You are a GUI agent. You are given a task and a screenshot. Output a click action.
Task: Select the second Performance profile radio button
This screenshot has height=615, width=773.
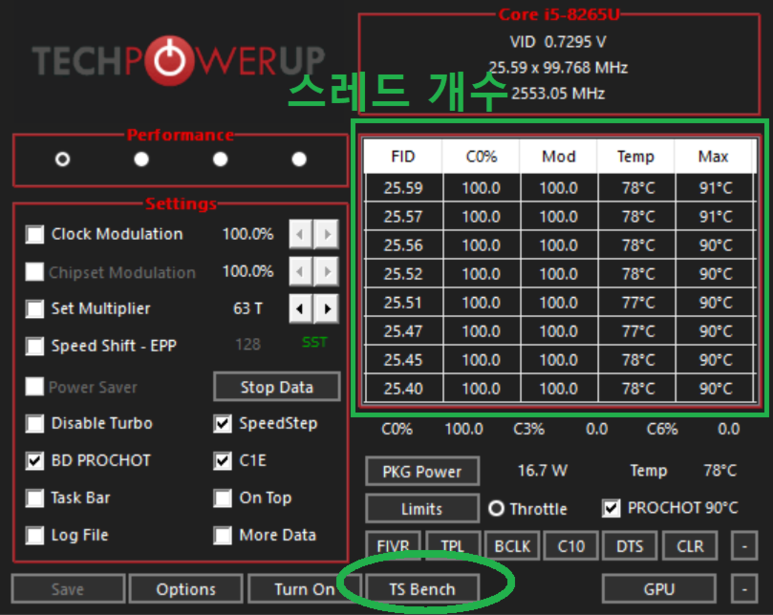[x=141, y=159]
